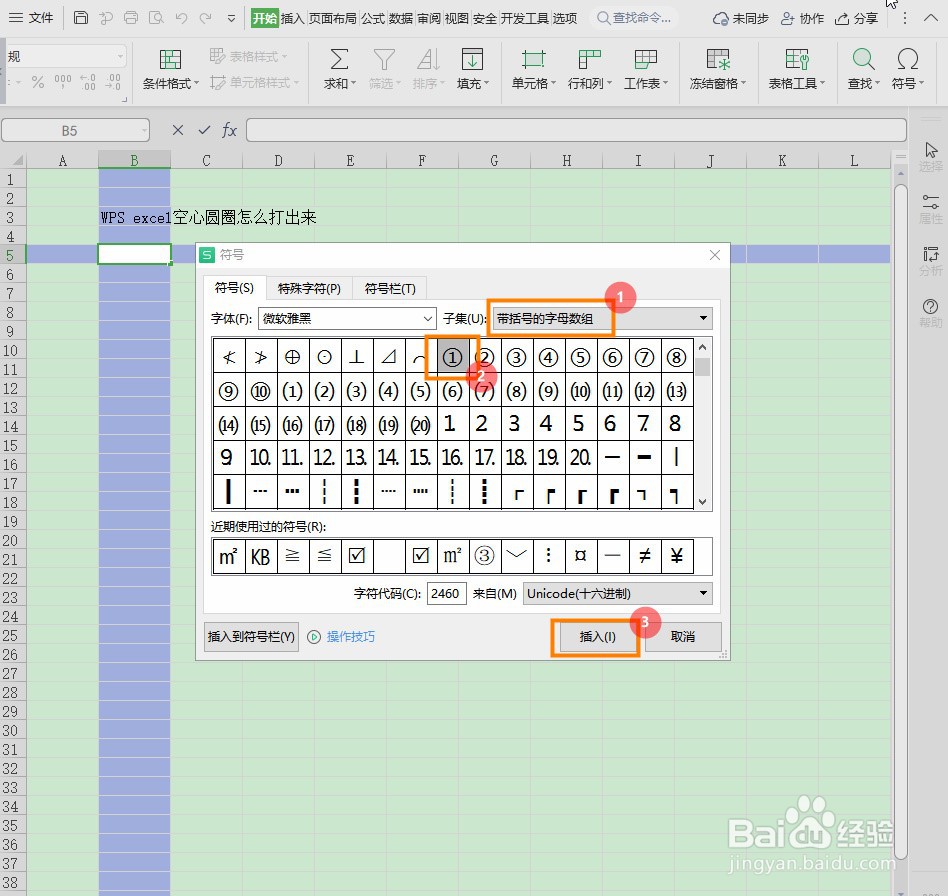948x896 pixels.
Task: Open the 字体 font dropdown 微软雅黑
Action: point(347,319)
